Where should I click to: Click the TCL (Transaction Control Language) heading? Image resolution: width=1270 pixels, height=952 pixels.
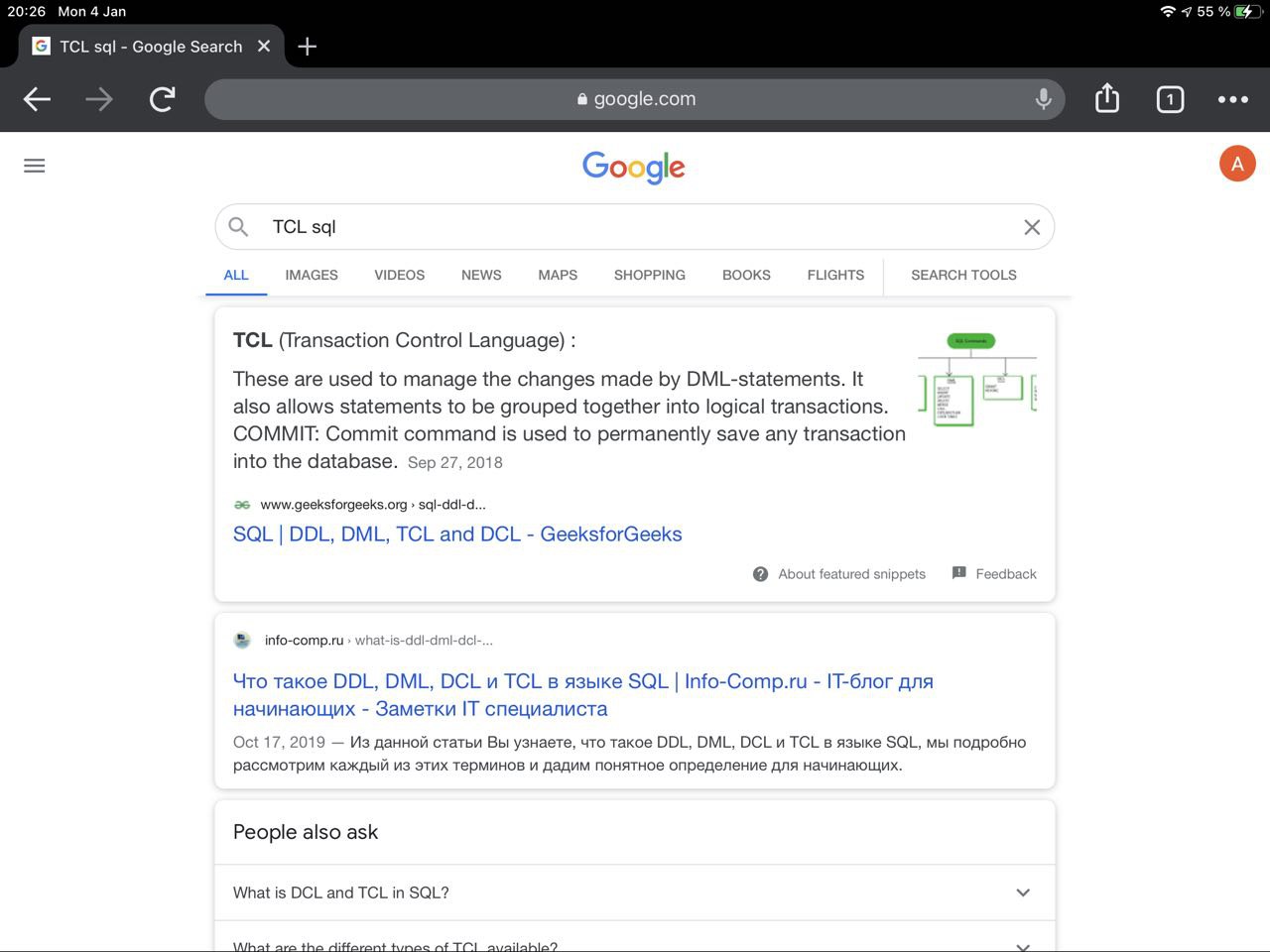404,340
